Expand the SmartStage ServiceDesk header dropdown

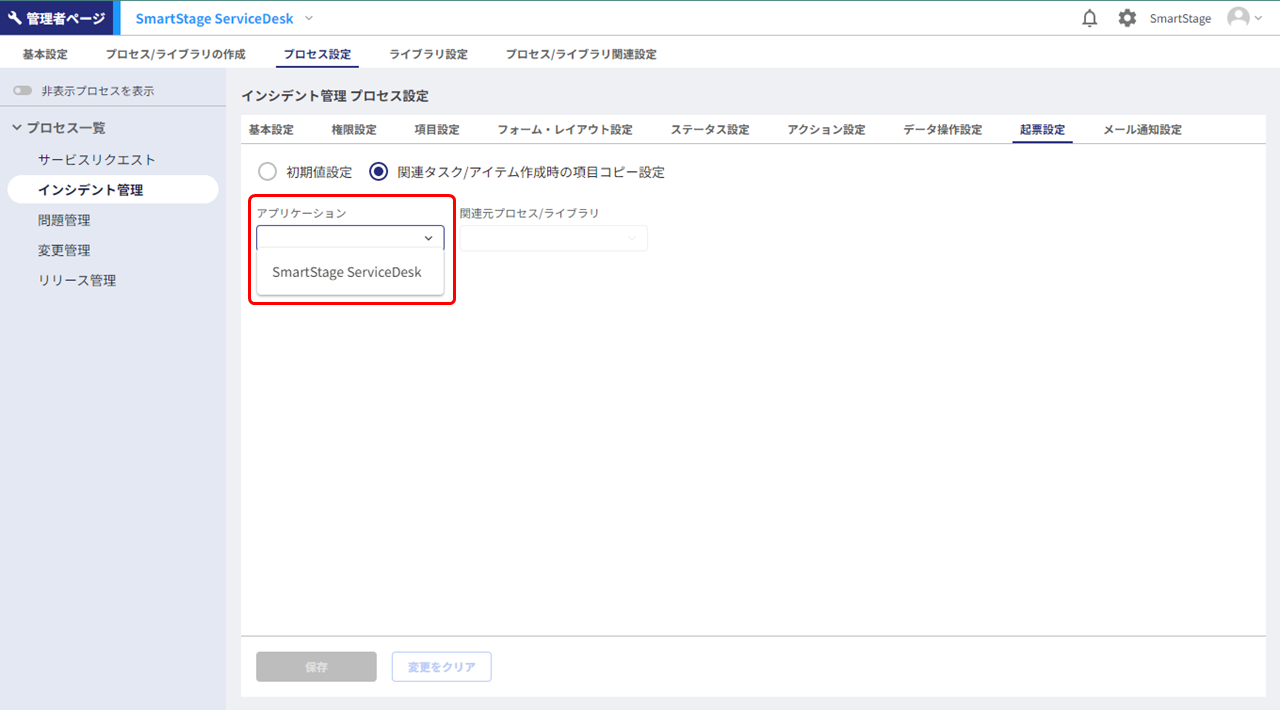309,18
